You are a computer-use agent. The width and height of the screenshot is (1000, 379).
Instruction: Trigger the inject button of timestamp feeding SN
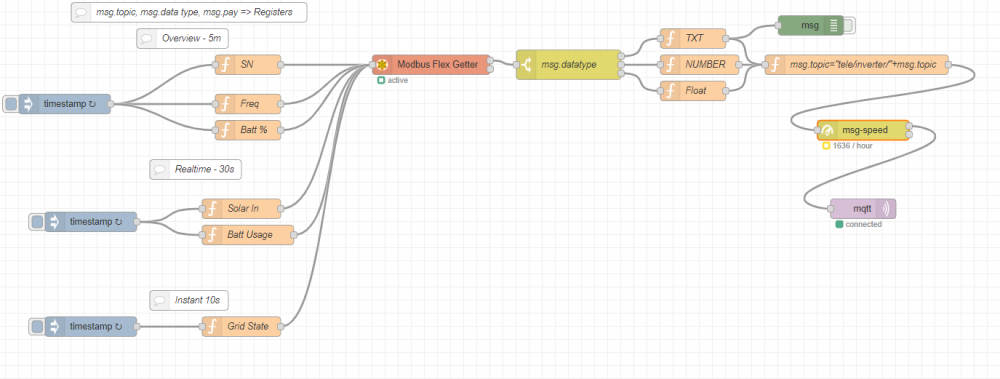point(11,104)
